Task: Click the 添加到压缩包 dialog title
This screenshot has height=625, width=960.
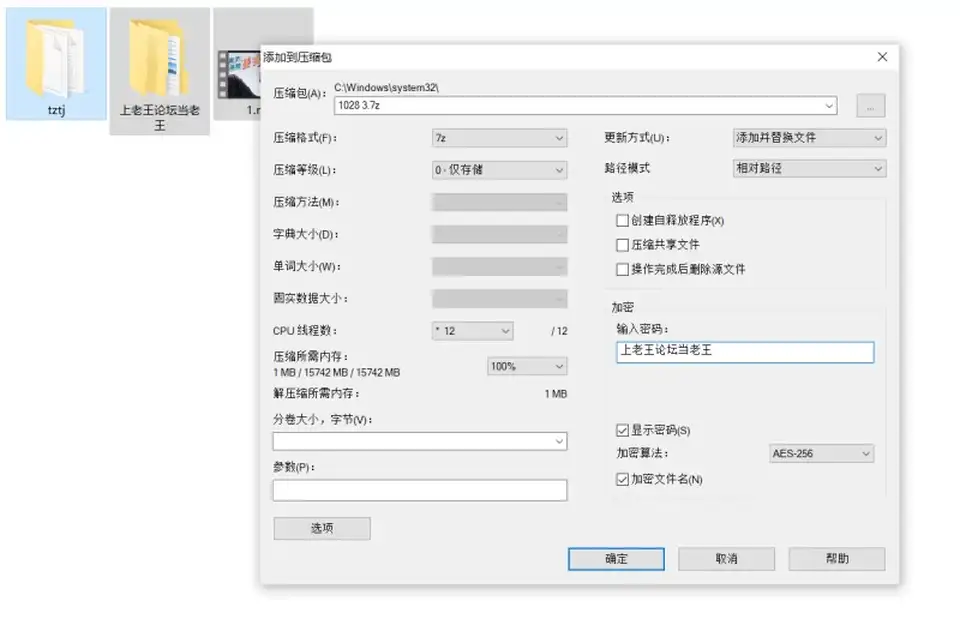Action: pos(298,58)
